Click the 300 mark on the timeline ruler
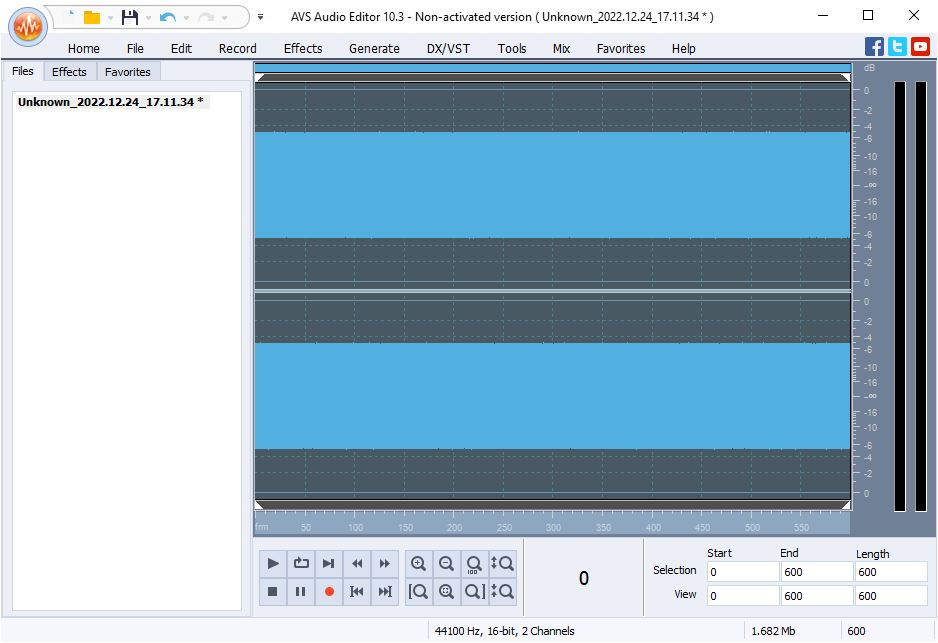Image resolution: width=938 pixels, height=643 pixels. [553, 528]
